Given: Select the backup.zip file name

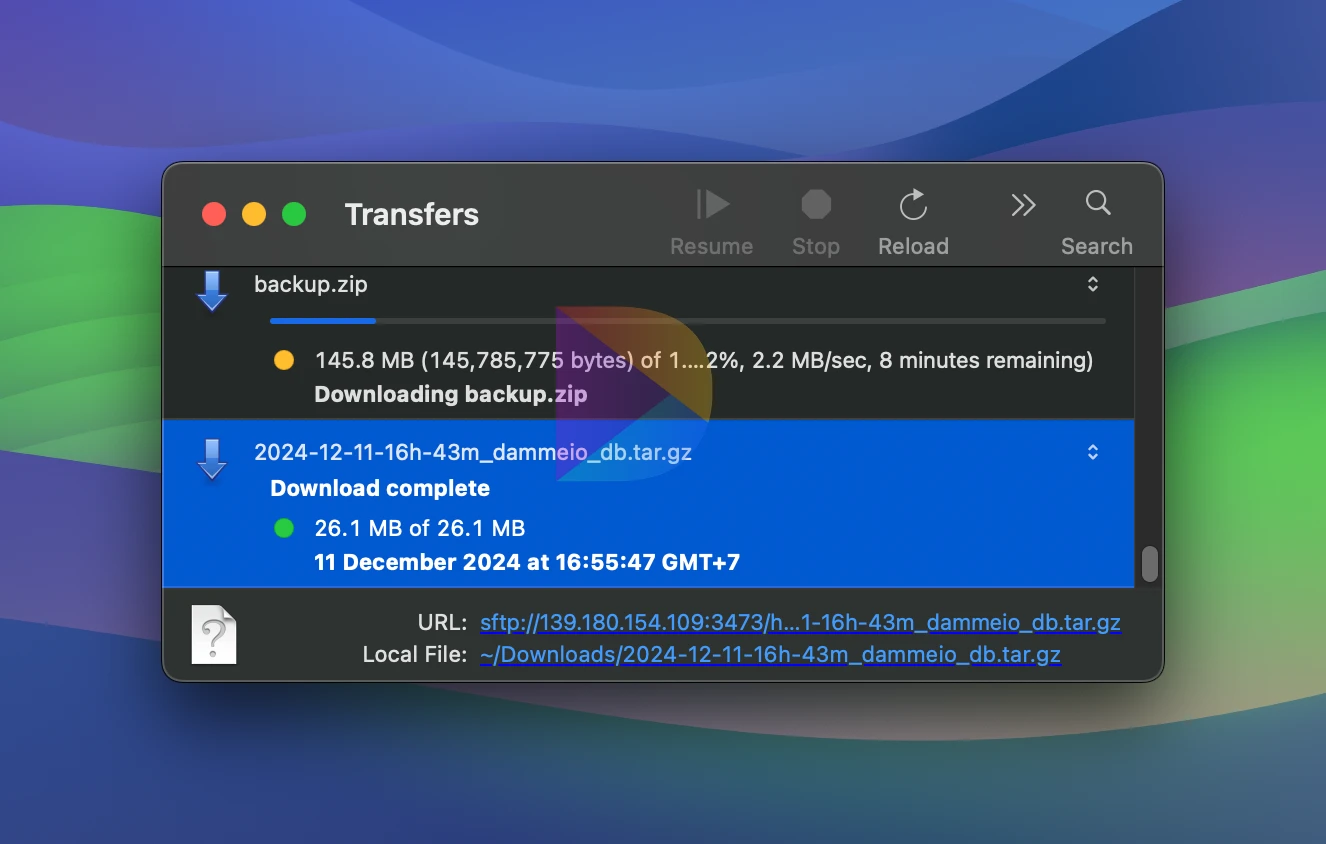Looking at the screenshot, I should [311, 285].
